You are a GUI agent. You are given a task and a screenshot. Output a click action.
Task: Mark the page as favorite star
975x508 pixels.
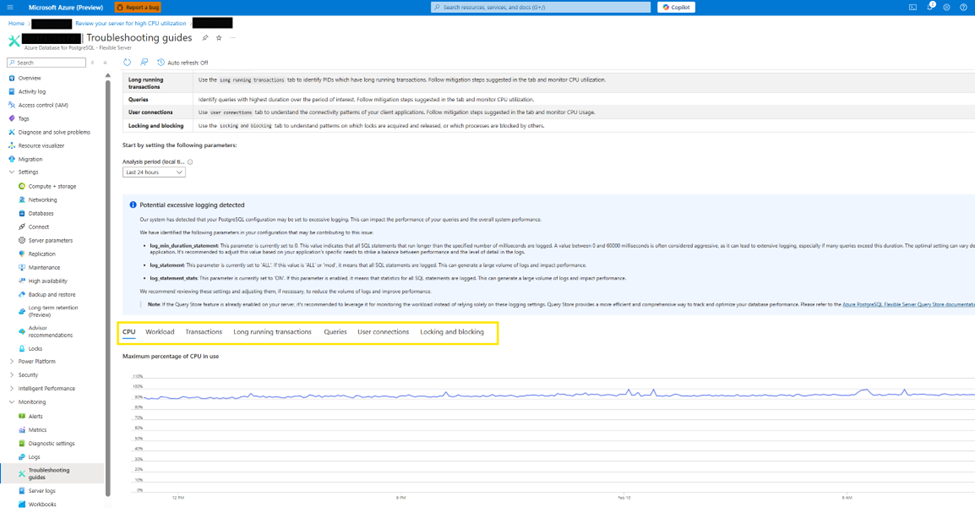pos(218,38)
